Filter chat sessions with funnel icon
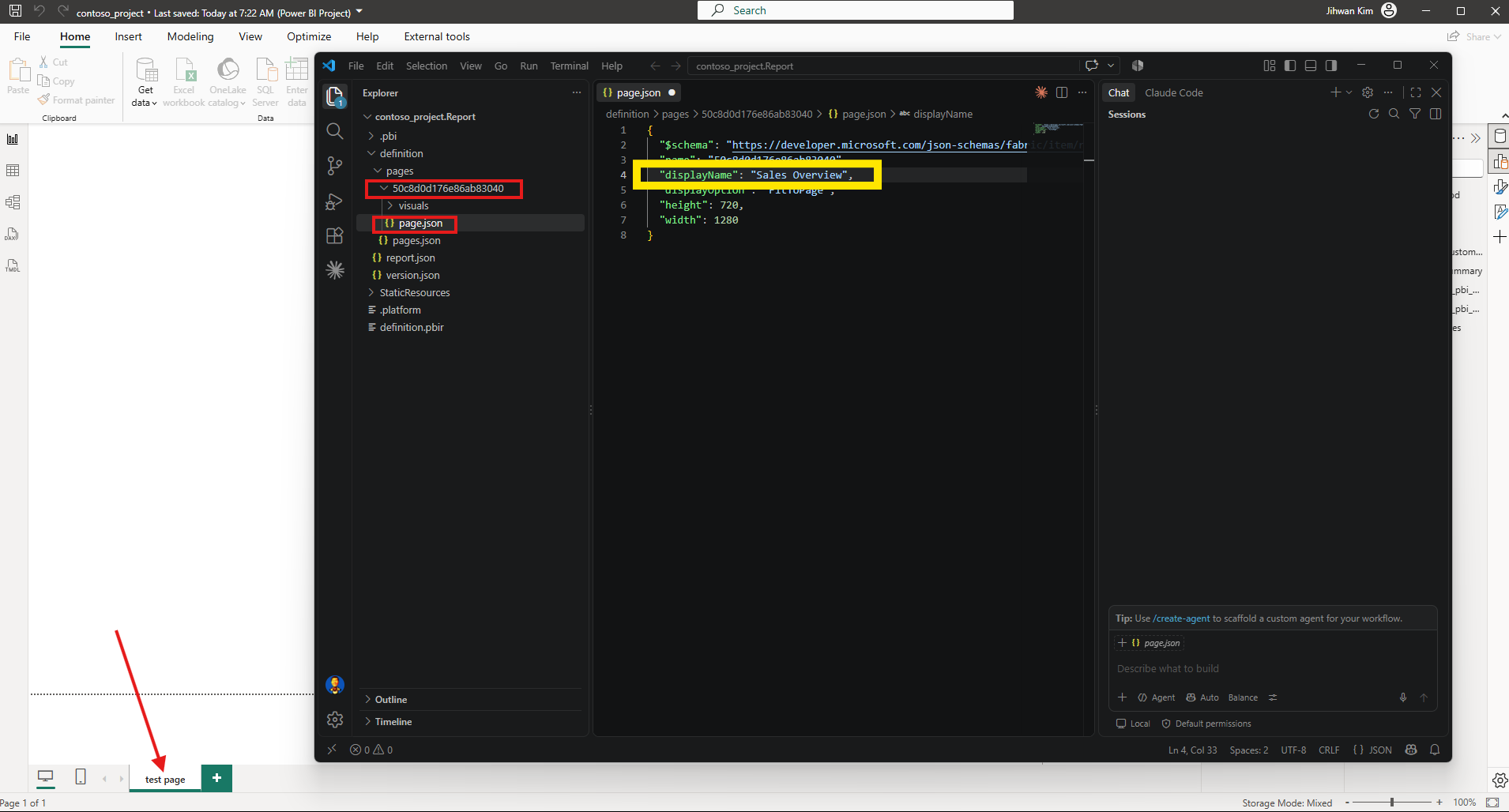1509x812 pixels. [1415, 114]
